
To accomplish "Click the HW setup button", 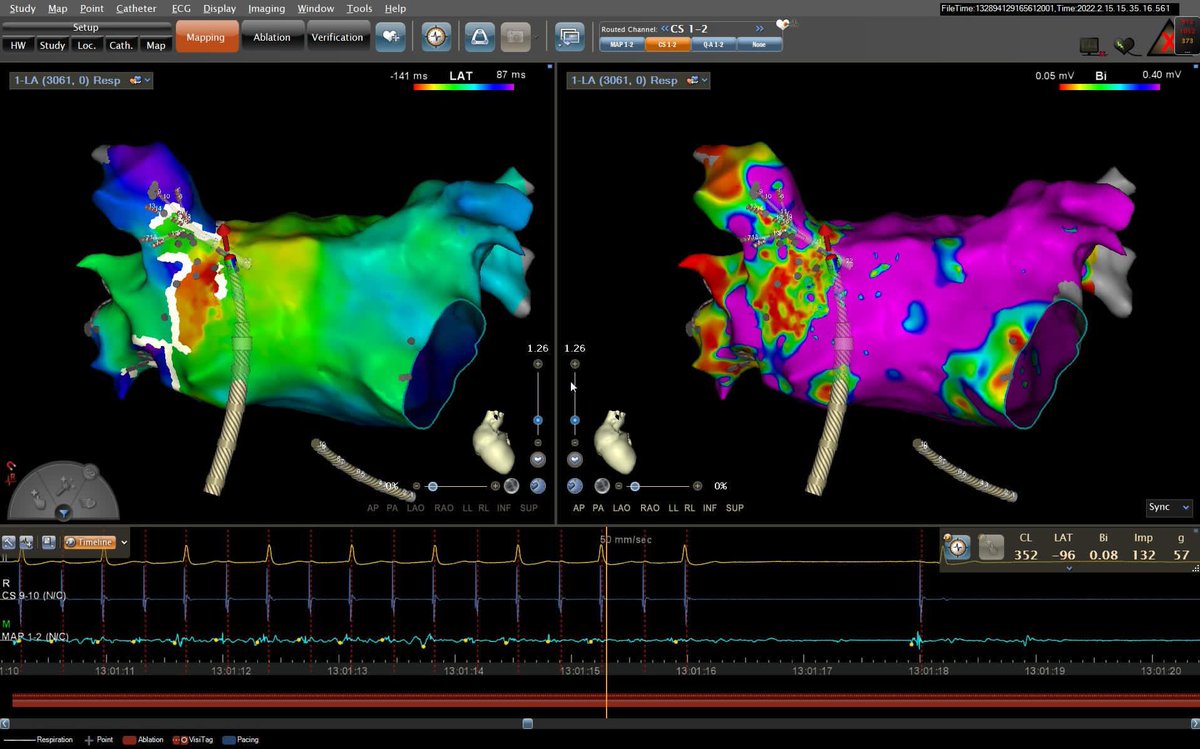I will click(x=18, y=45).
